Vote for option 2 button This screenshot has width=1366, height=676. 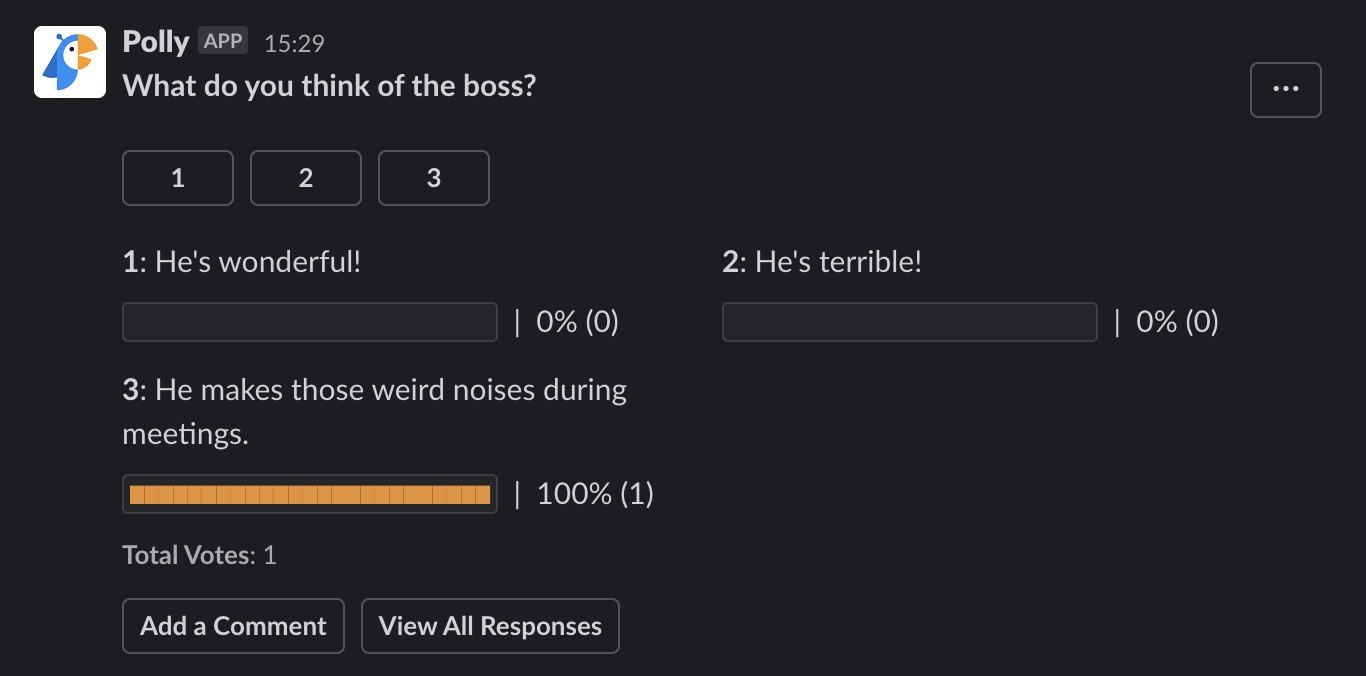pos(305,178)
